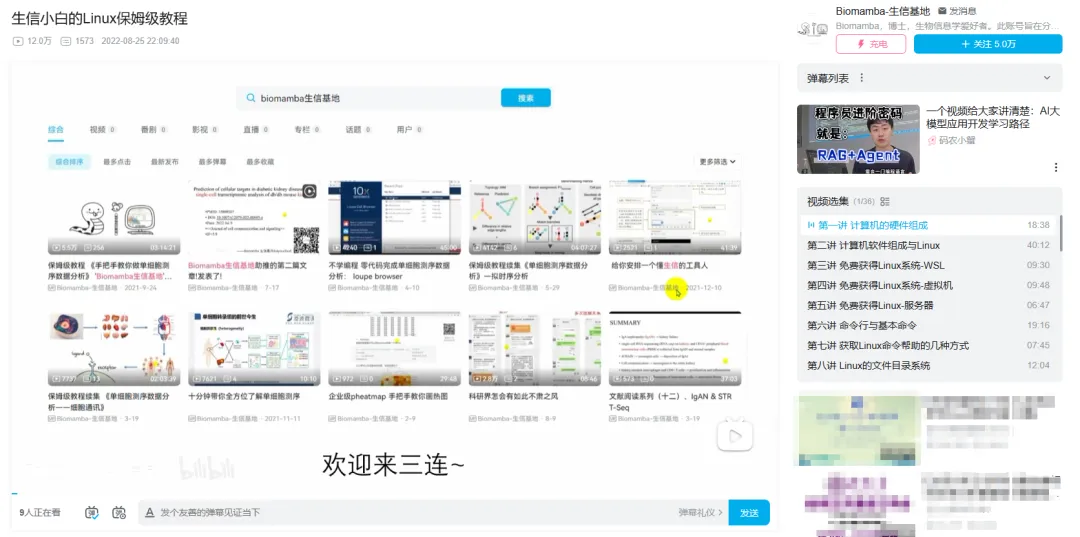Select the 话题 tab in the video
This screenshot has height=537, width=1080.
[x=358, y=129]
